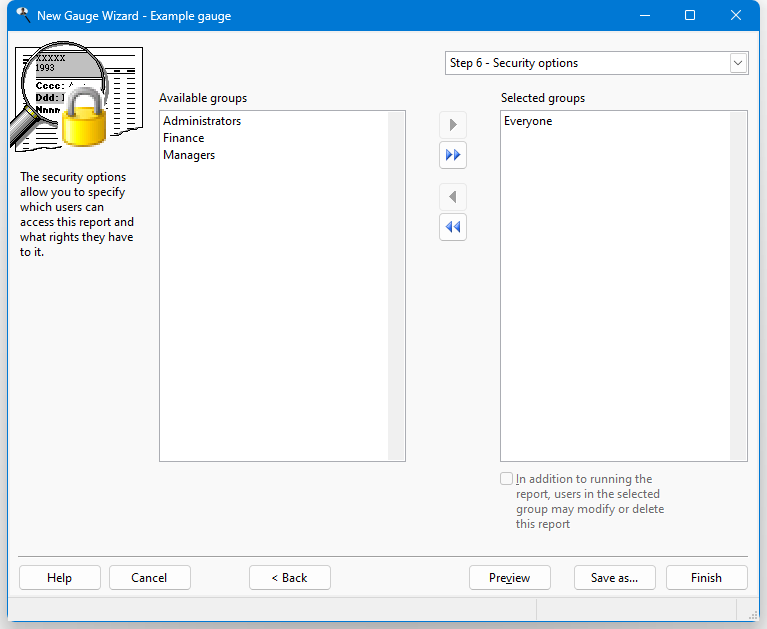This screenshot has width=767, height=629.
Task: Click the Help button
Action: (60, 578)
